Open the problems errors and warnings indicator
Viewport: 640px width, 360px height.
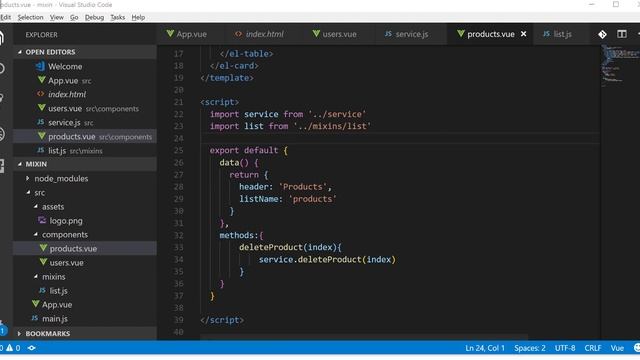click(x=10, y=348)
